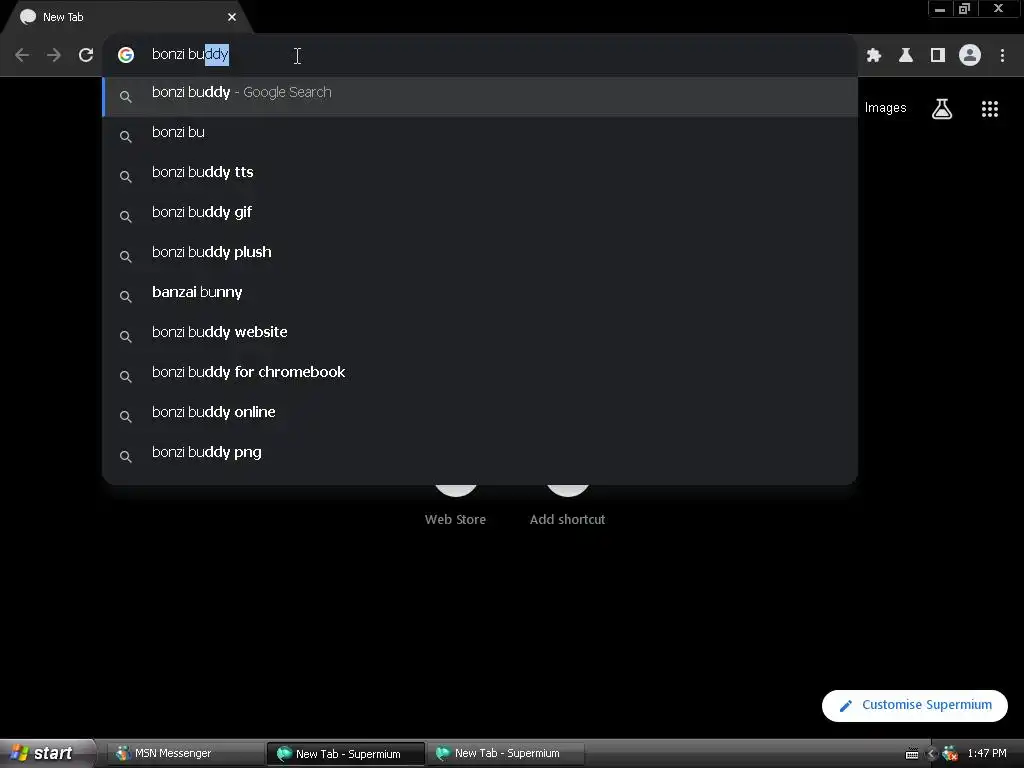This screenshot has height=768, width=1024.
Task: Select the 'bonzi buddy for chromebook' suggestion
Action: tap(480, 376)
